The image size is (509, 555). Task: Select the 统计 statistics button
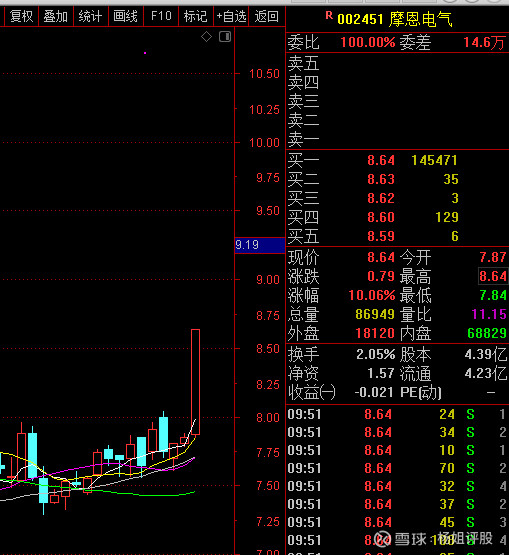90,16
